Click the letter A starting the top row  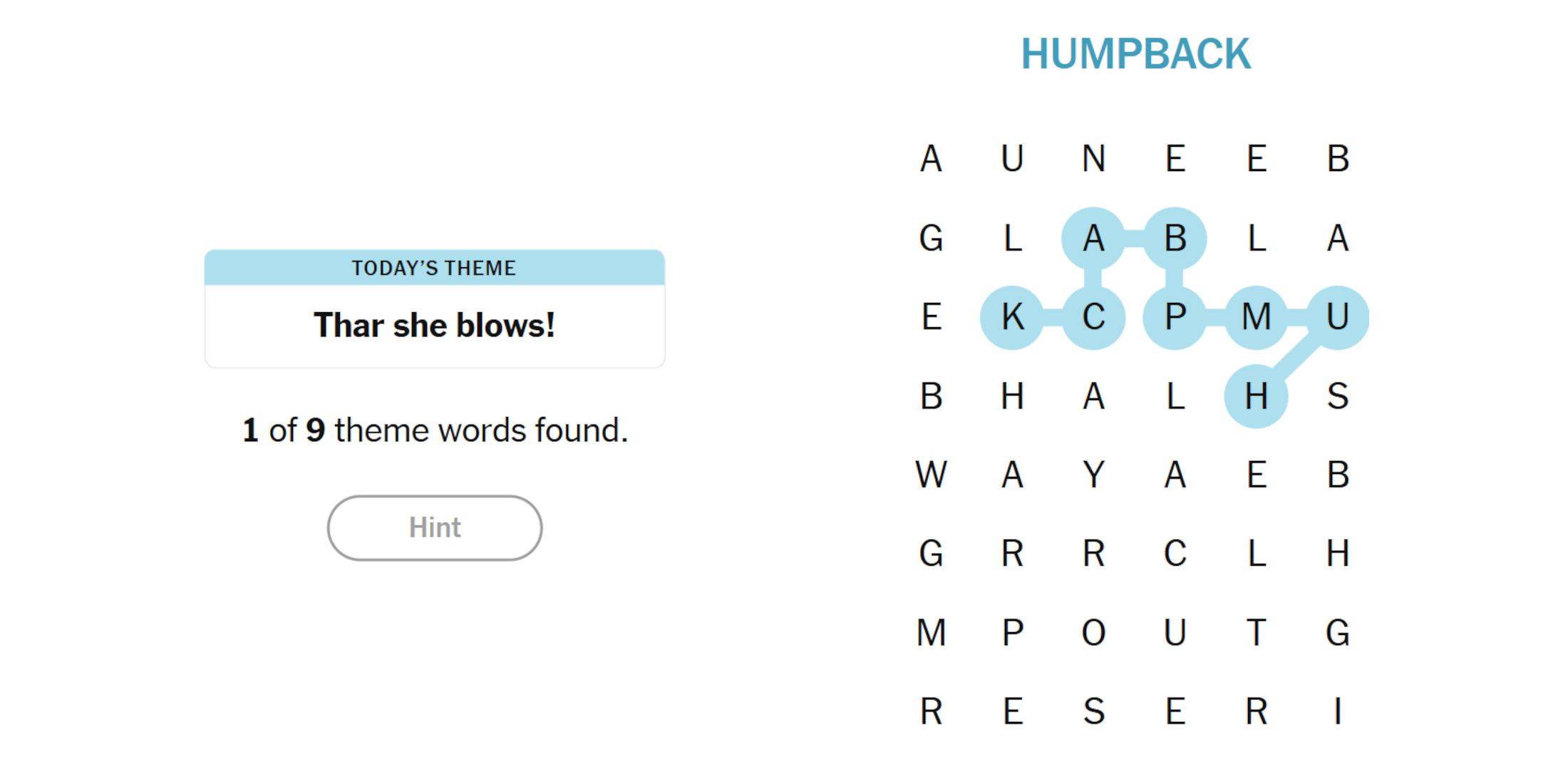pos(930,159)
